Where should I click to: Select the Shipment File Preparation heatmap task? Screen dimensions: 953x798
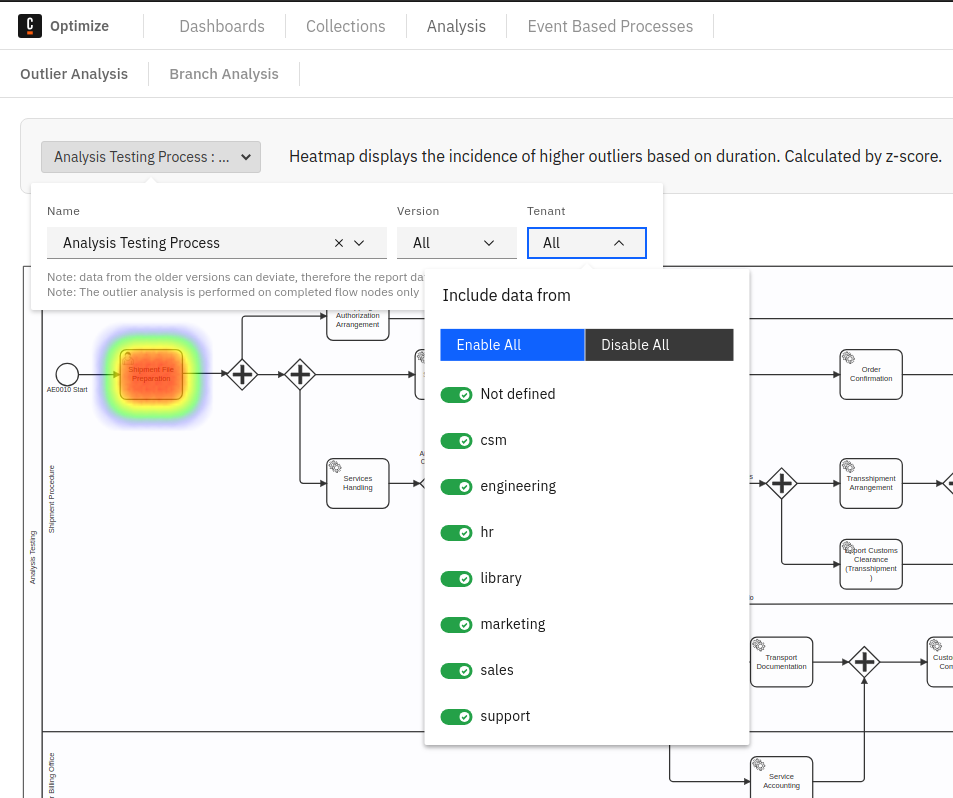tap(152, 374)
